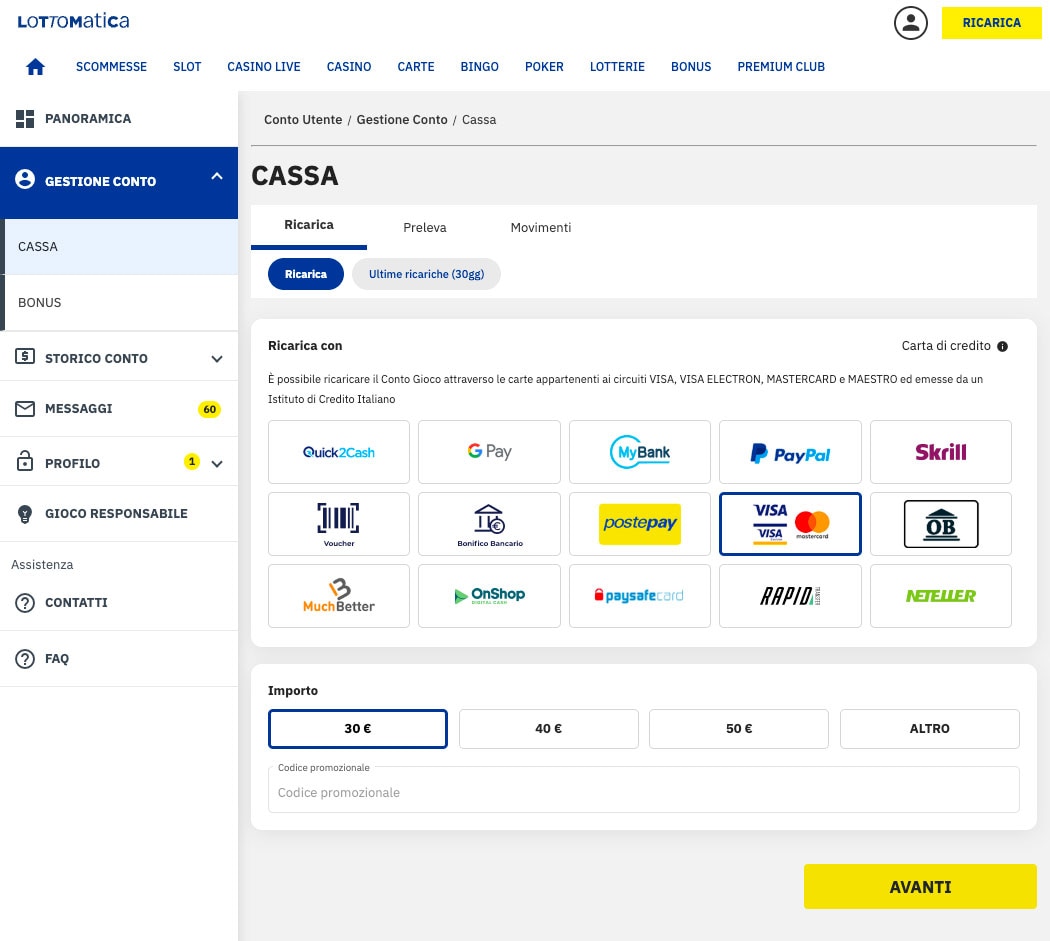Click the info icon beside Carta di credito

coord(1002,346)
